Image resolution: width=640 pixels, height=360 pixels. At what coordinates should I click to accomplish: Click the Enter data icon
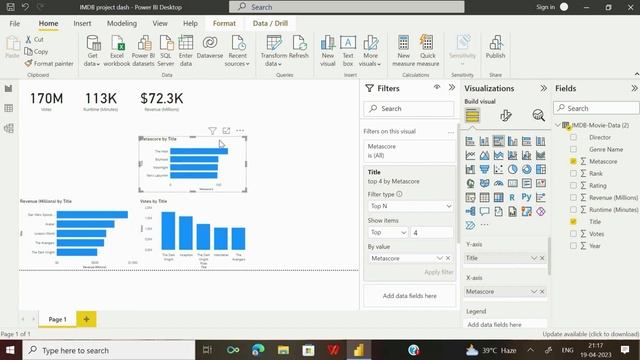click(x=186, y=43)
